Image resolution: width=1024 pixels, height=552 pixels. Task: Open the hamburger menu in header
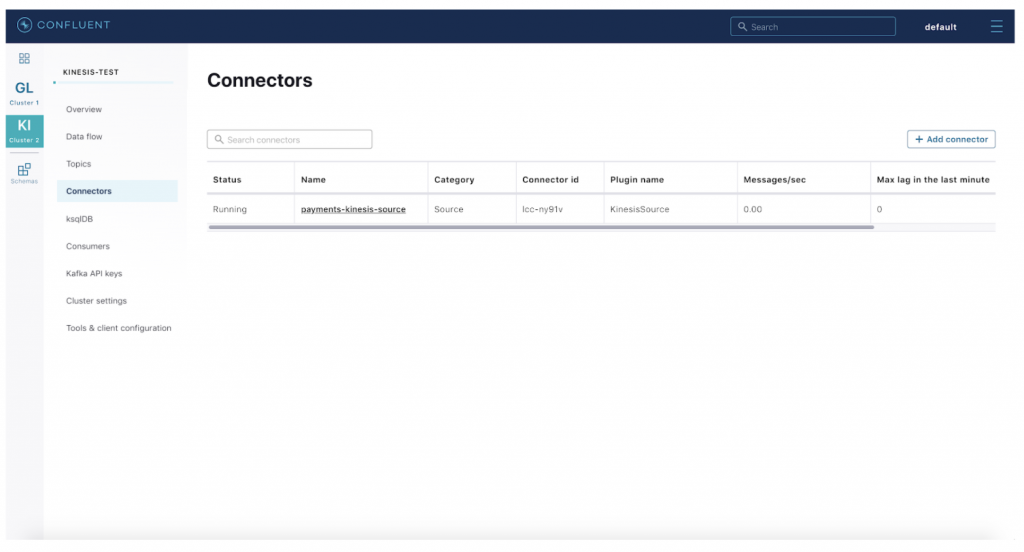(996, 26)
